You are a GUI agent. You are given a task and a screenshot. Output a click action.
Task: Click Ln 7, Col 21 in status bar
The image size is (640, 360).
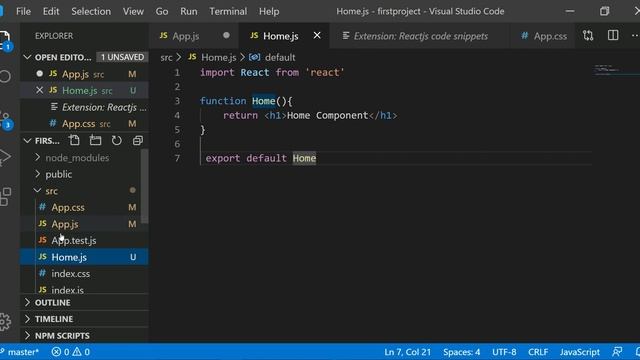click(x=407, y=352)
